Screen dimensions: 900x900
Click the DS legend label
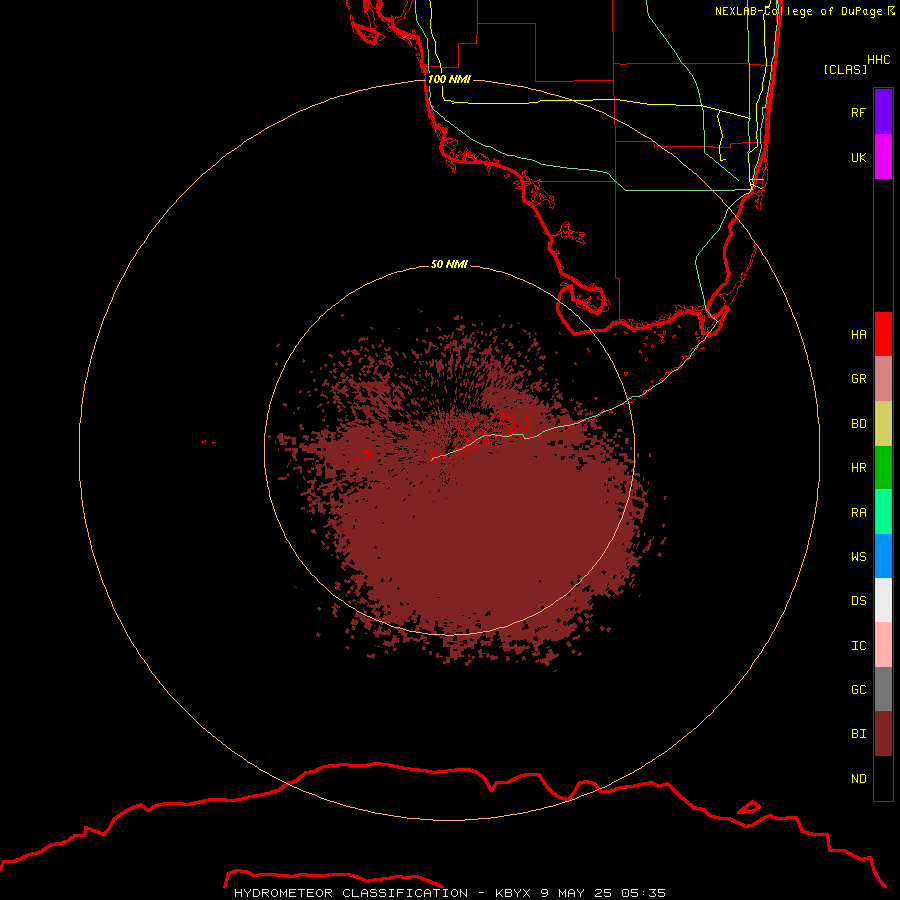(x=858, y=600)
